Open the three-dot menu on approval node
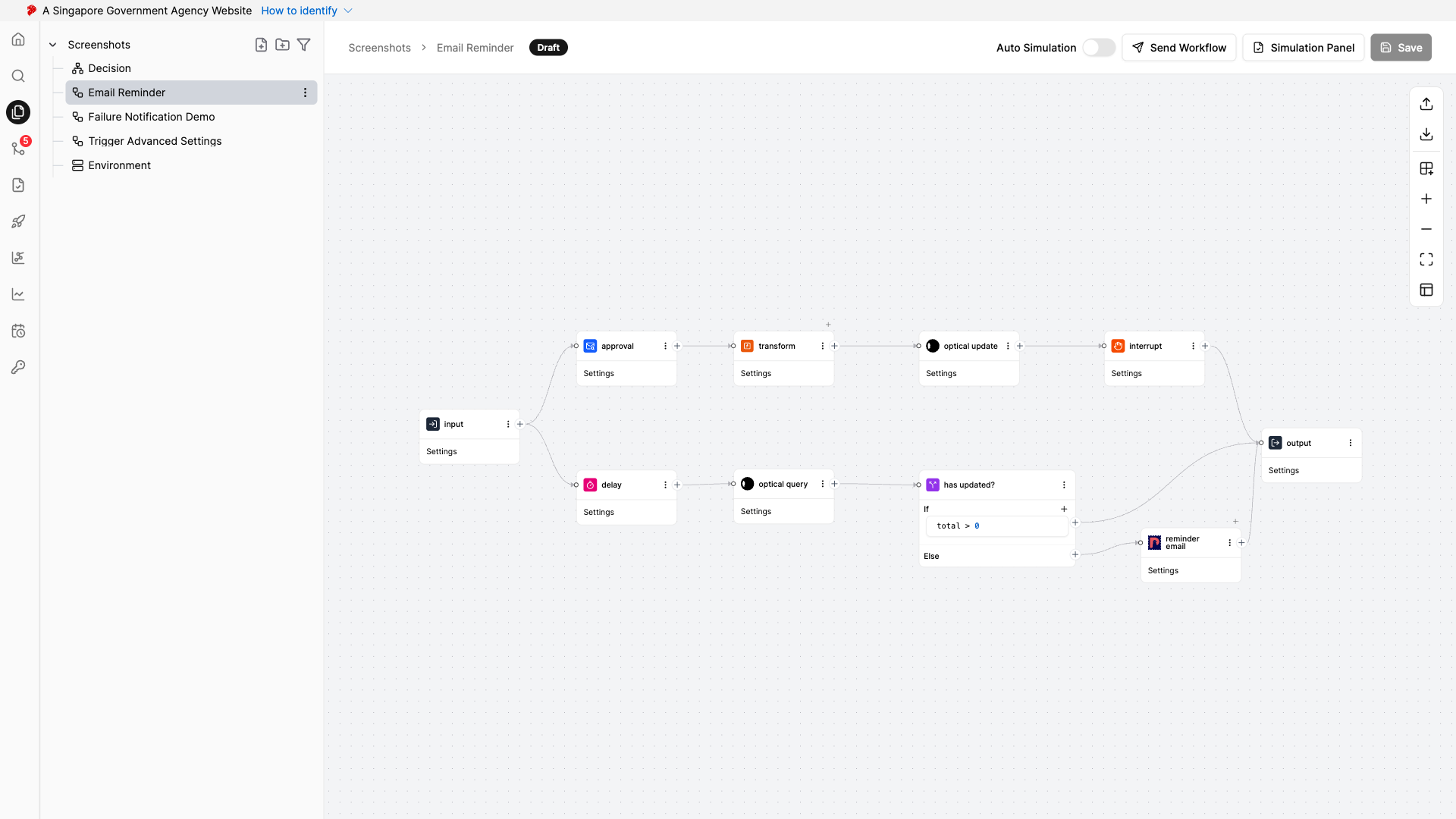The height and width of the screenshot is (819, 1456). point(665,346)
